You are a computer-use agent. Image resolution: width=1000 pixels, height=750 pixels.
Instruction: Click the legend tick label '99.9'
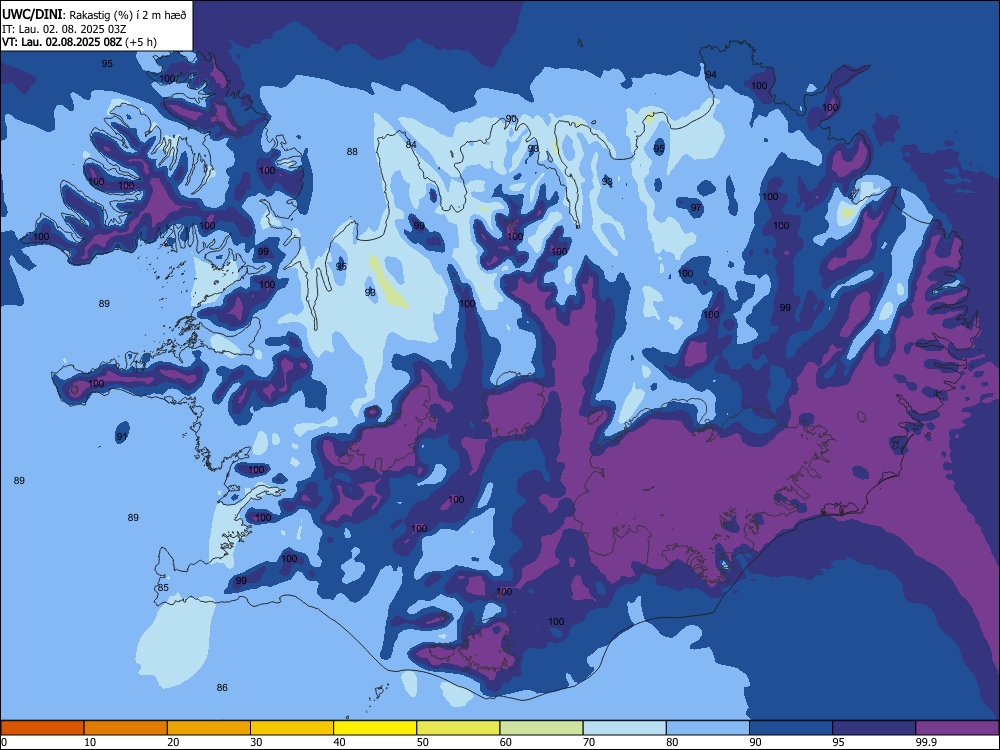926,742
